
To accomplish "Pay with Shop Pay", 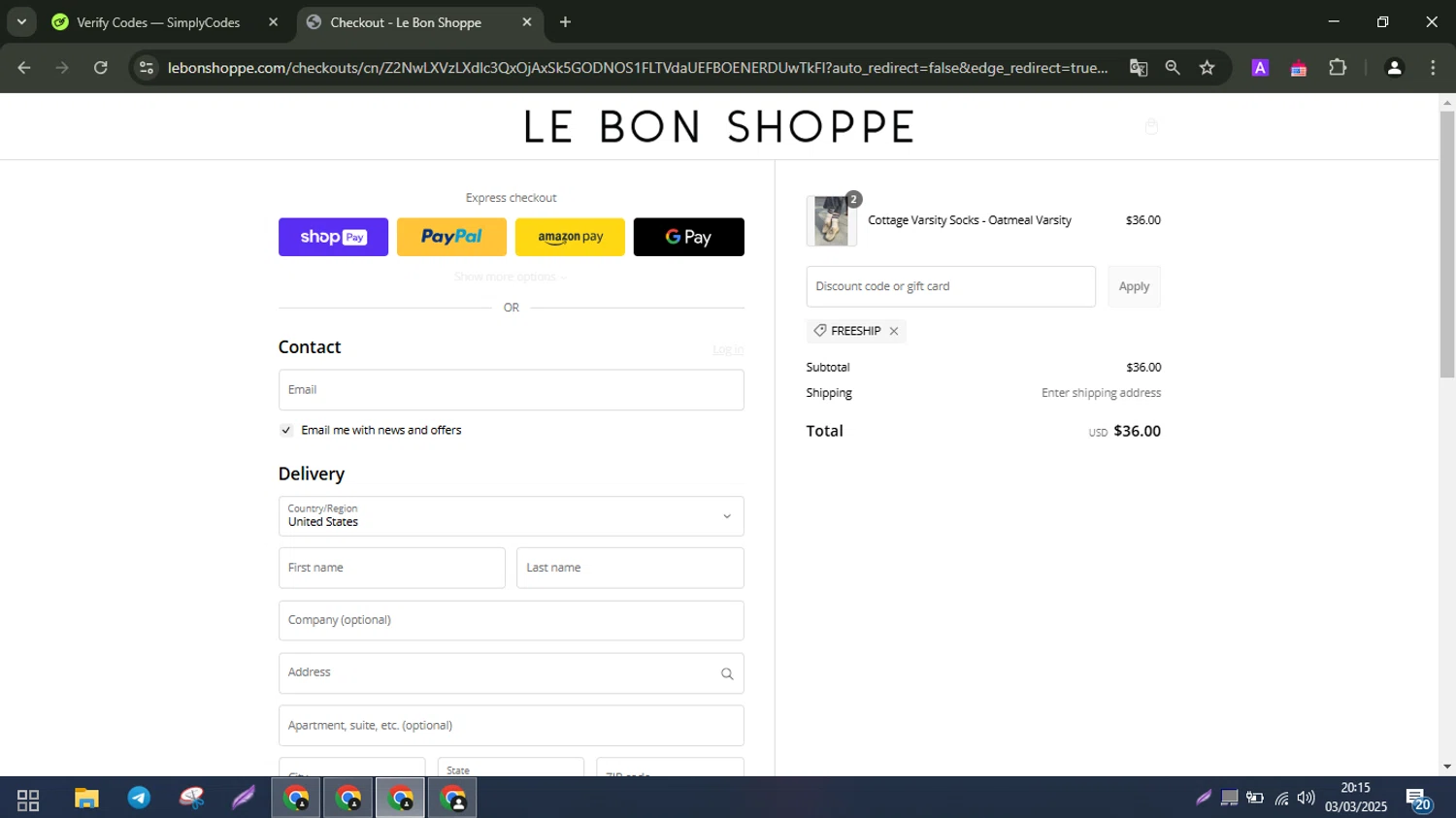I will [333, 237].
